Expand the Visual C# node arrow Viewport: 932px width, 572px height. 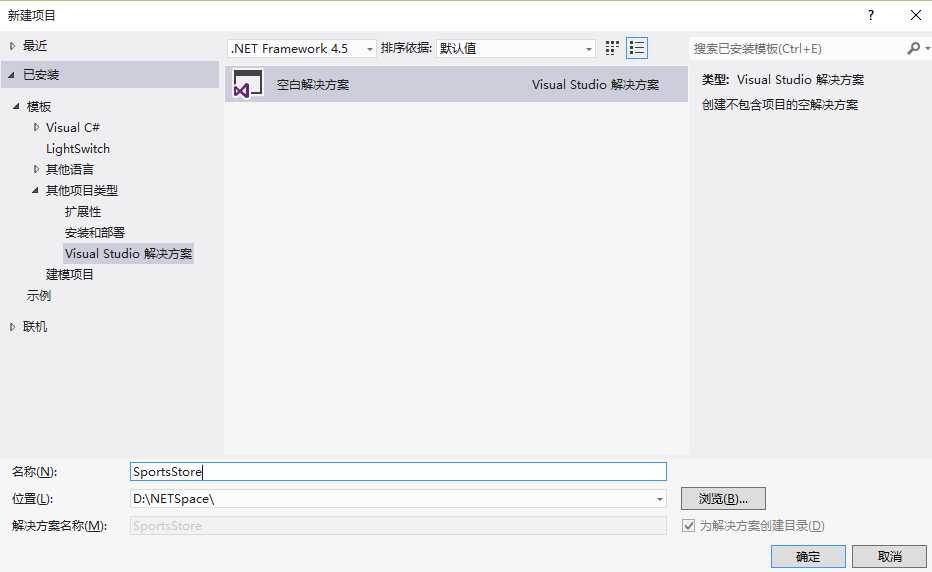[x=36, y=127]
